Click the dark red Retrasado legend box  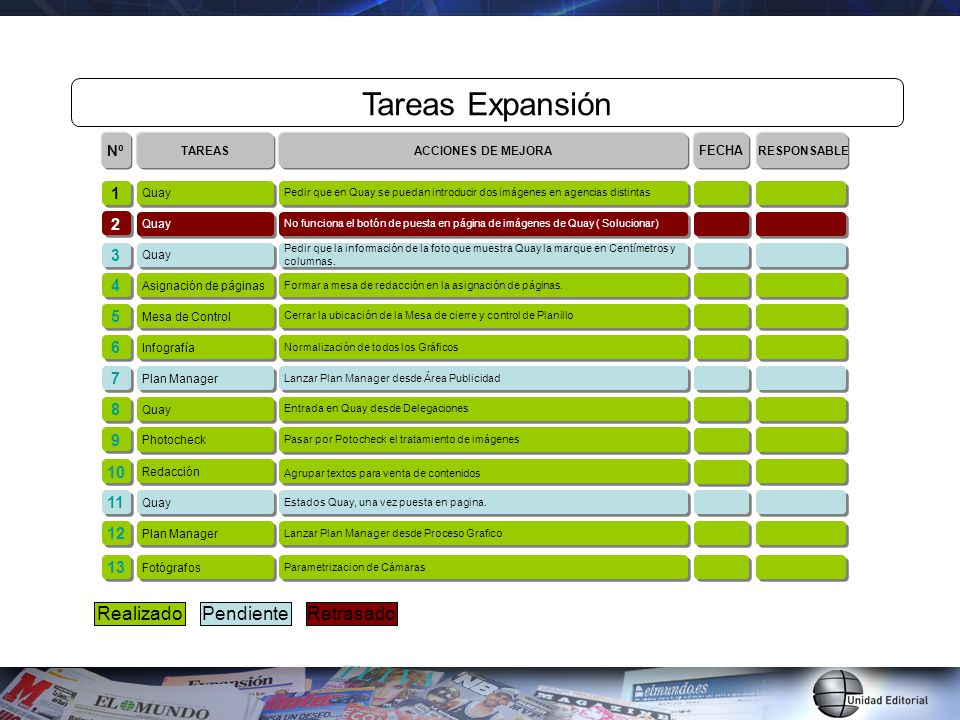(x=352, y=613)
